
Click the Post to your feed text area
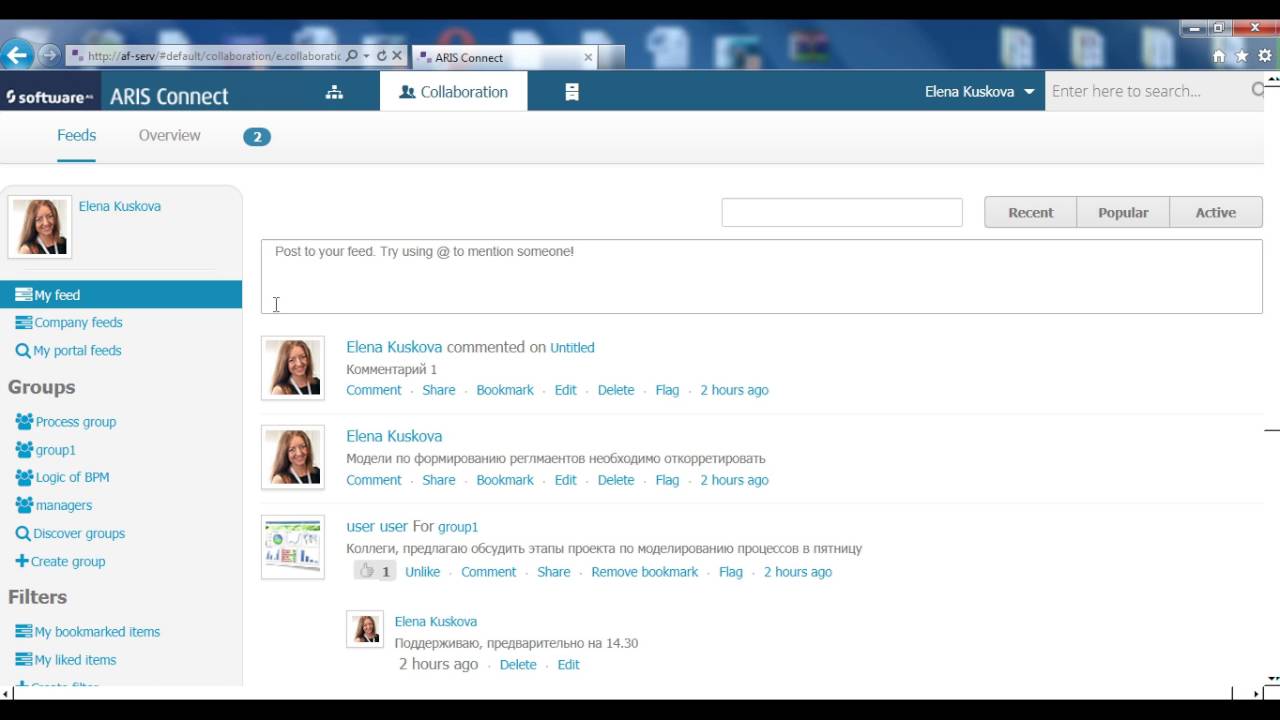click(762, 276)
